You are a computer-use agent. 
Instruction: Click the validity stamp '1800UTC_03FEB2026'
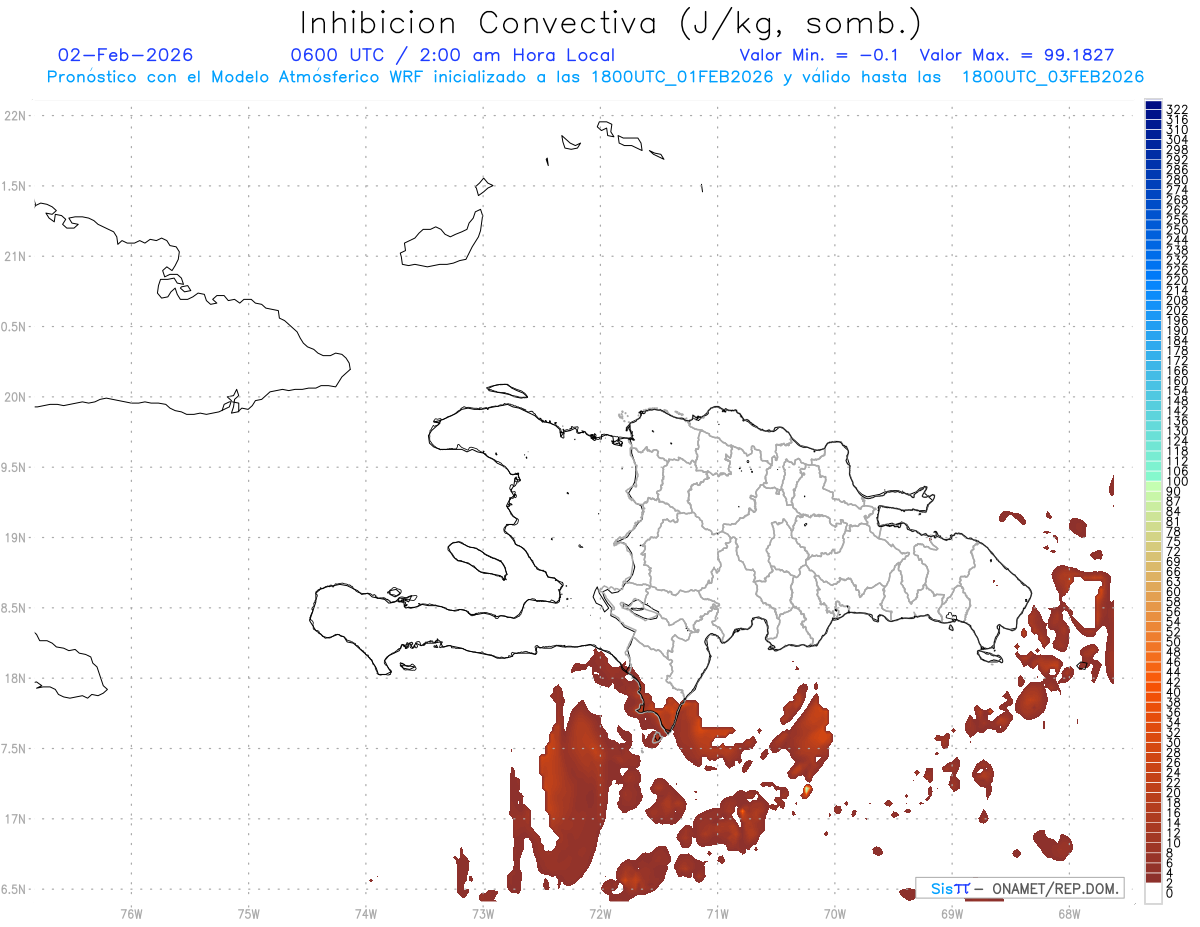click(1053, 77)
